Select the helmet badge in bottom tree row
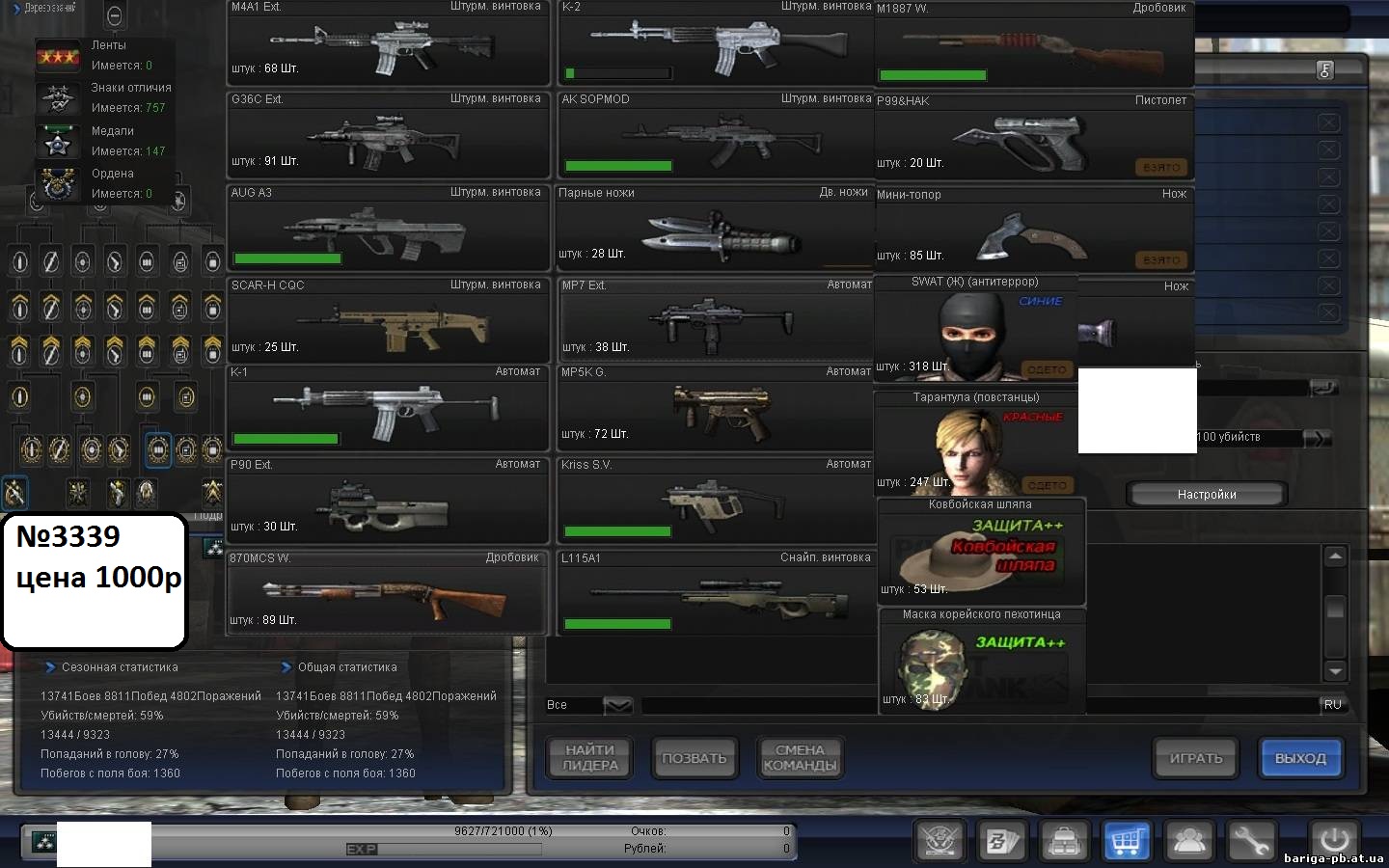This screenshot has width=1389, height=868. (146, 493)
